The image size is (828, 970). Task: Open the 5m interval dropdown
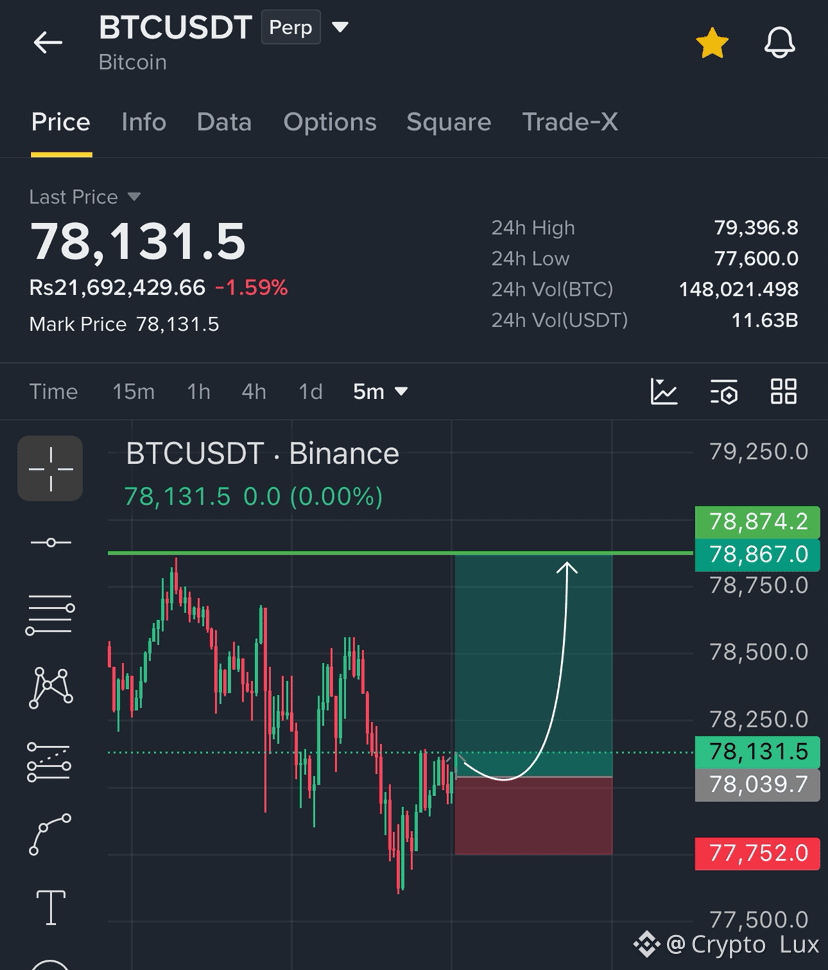(380, 392)
